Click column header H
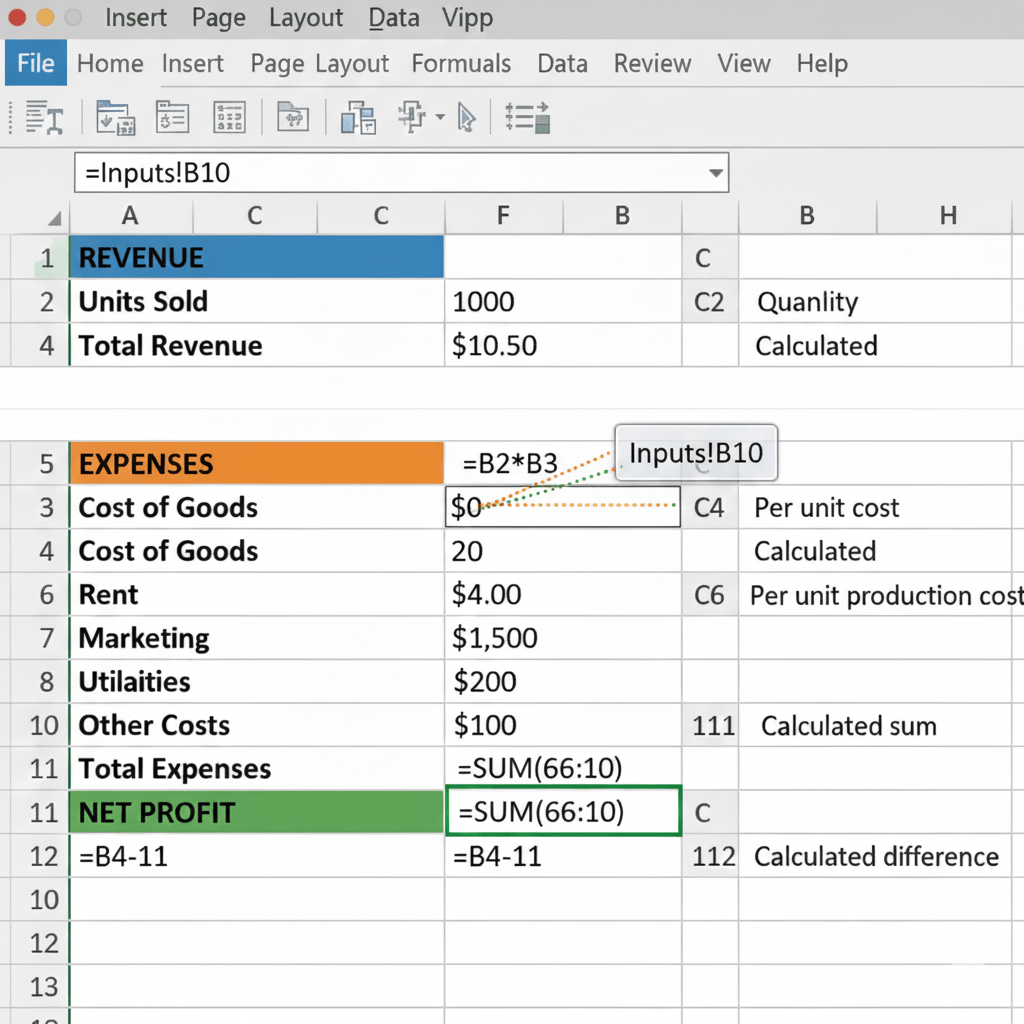This screenshot has height=1024, width=1024. click(947, 215)
